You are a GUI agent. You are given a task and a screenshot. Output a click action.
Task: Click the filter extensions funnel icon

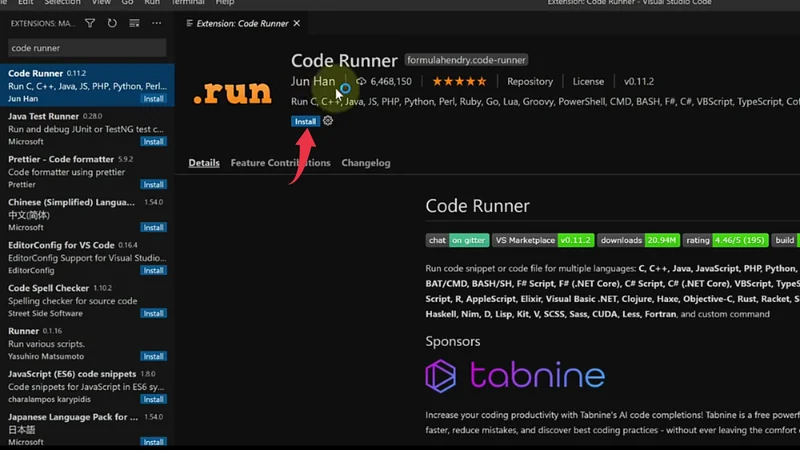(91, 23)
